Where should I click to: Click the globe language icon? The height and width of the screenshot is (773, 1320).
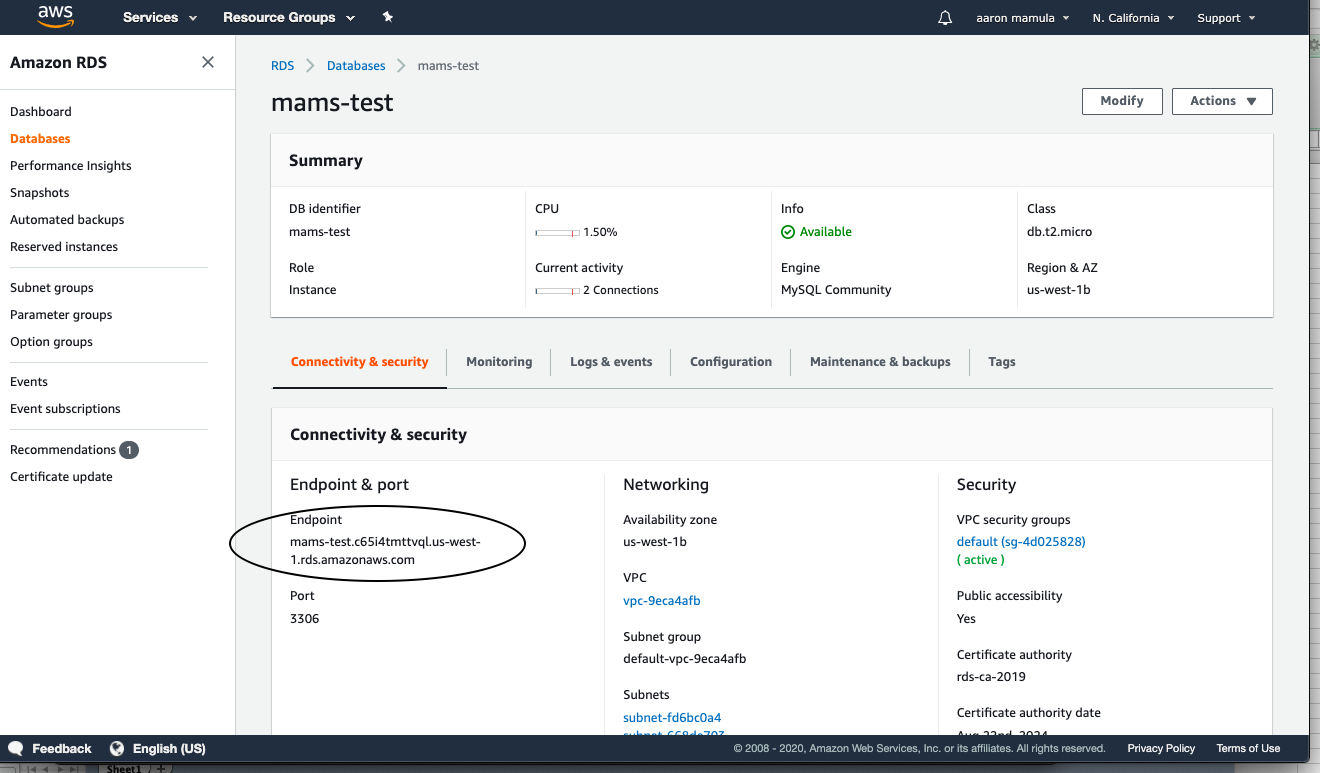coord(117,748)
